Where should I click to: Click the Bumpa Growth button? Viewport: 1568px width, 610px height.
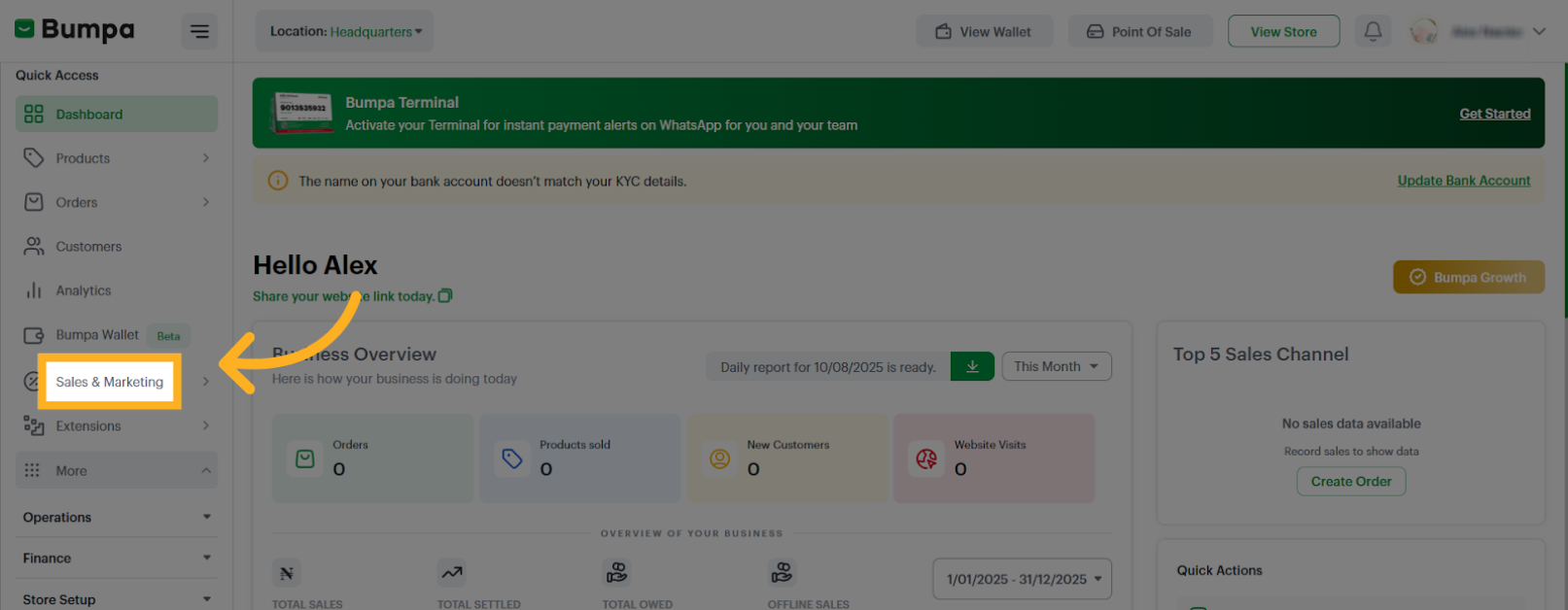pos(1468,277)
